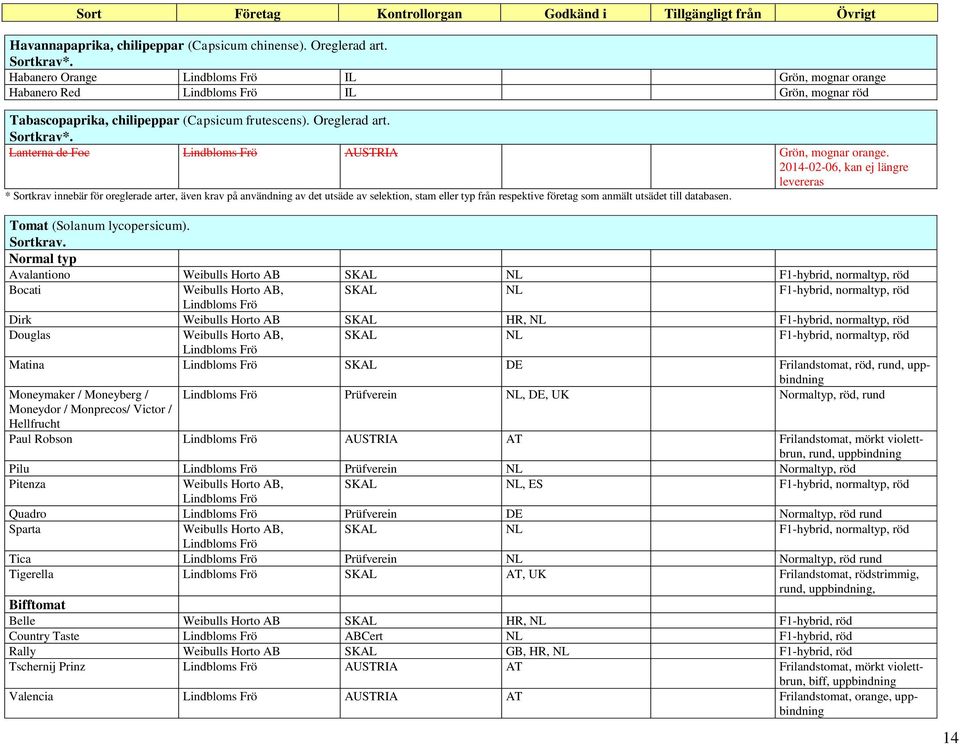Click the "NL, DE, UK" cell
This screenshot has width=960, height=745.
pos(538,395)
